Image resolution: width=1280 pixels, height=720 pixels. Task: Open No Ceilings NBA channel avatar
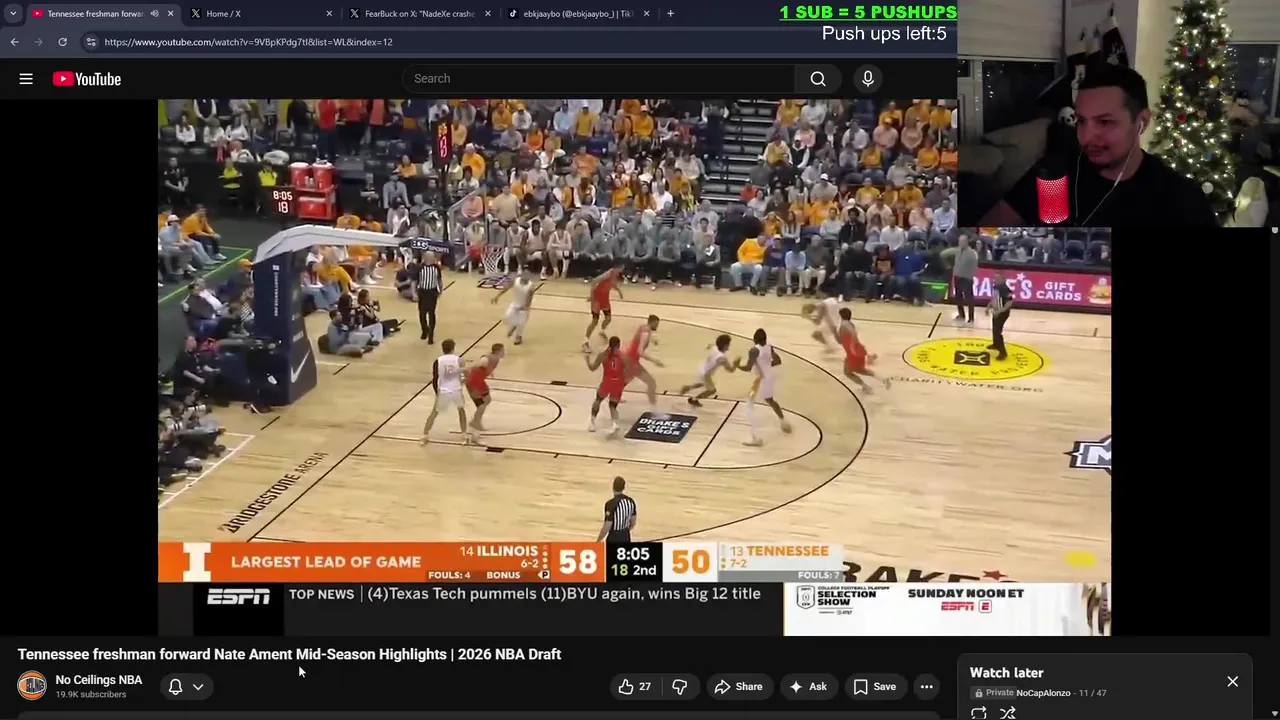coord(32,686)
